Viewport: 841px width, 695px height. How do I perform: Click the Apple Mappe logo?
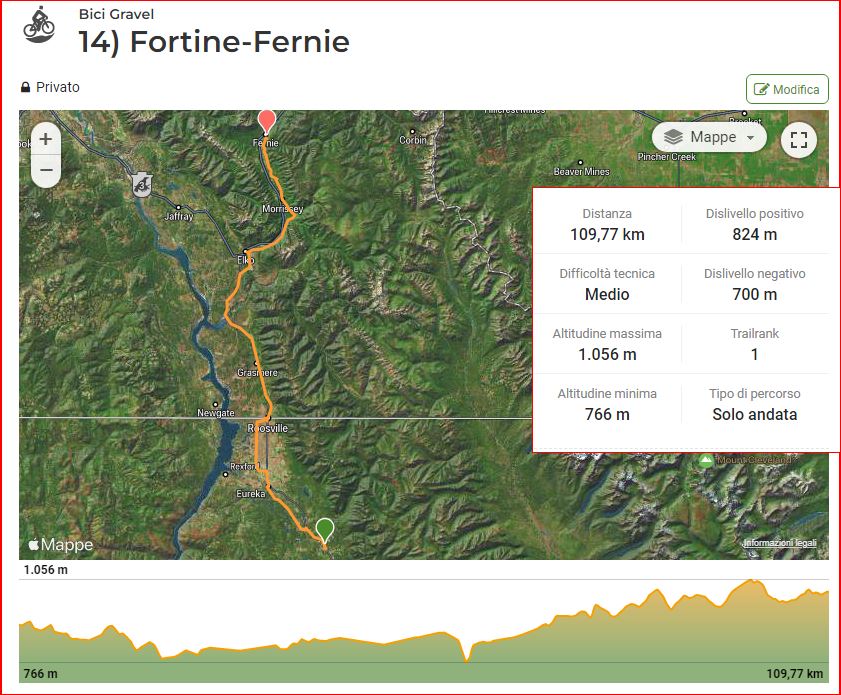60,545
